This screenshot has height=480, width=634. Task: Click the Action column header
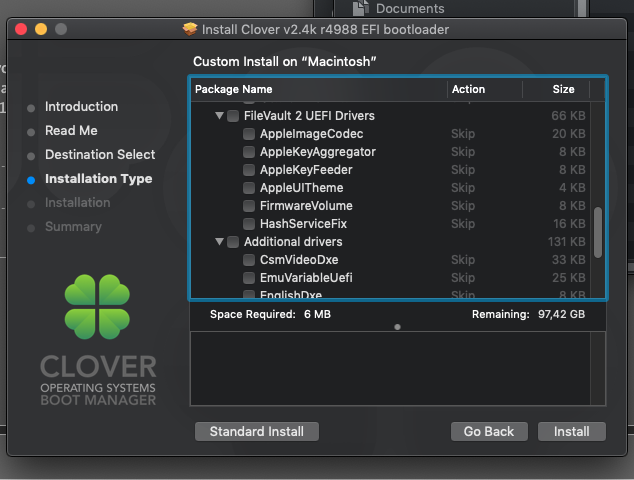(x=484, y=89)
